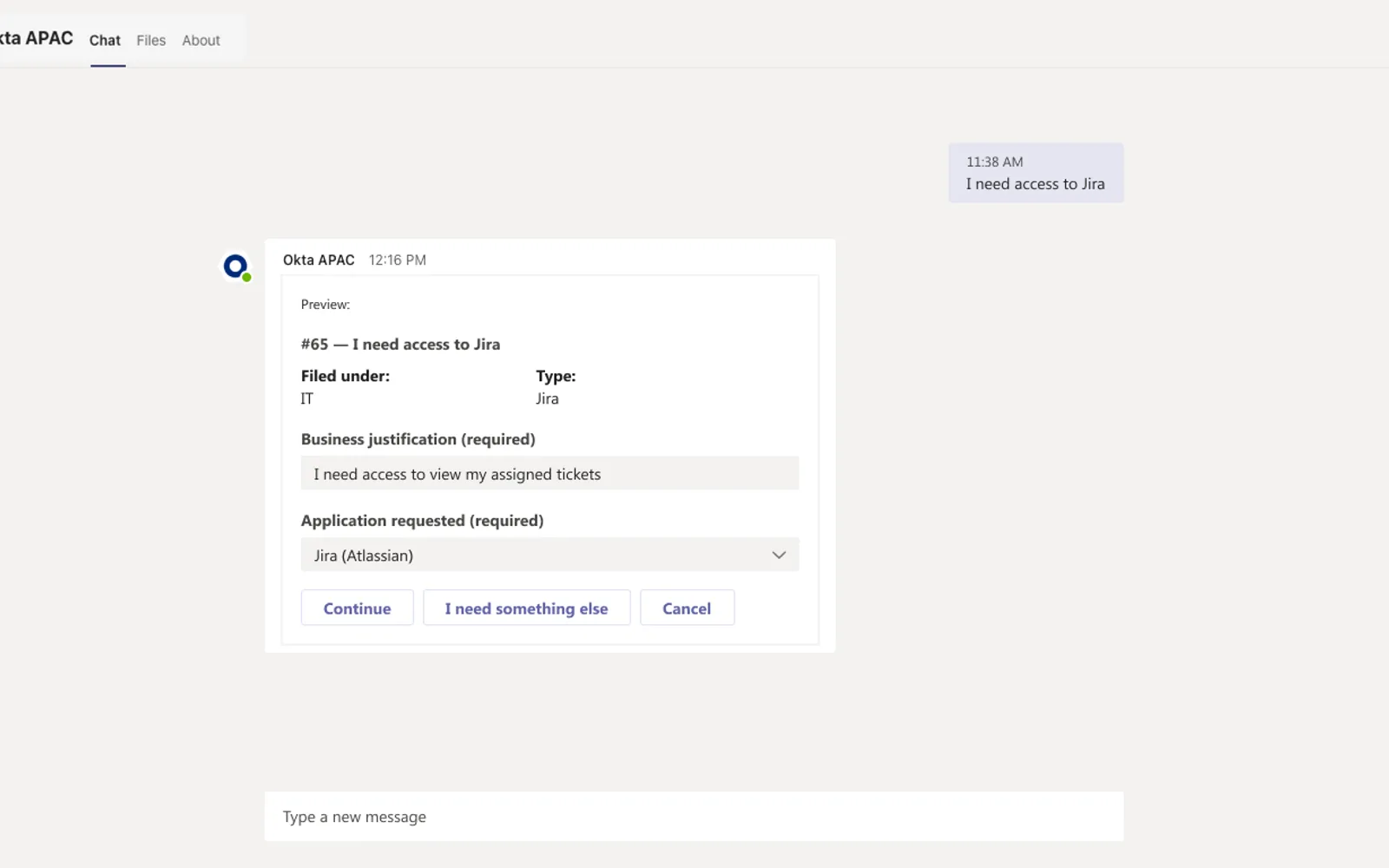This screenshot has width=1389, height=868.
Task: Switch to the Files tab
Action: click(151, 40)
